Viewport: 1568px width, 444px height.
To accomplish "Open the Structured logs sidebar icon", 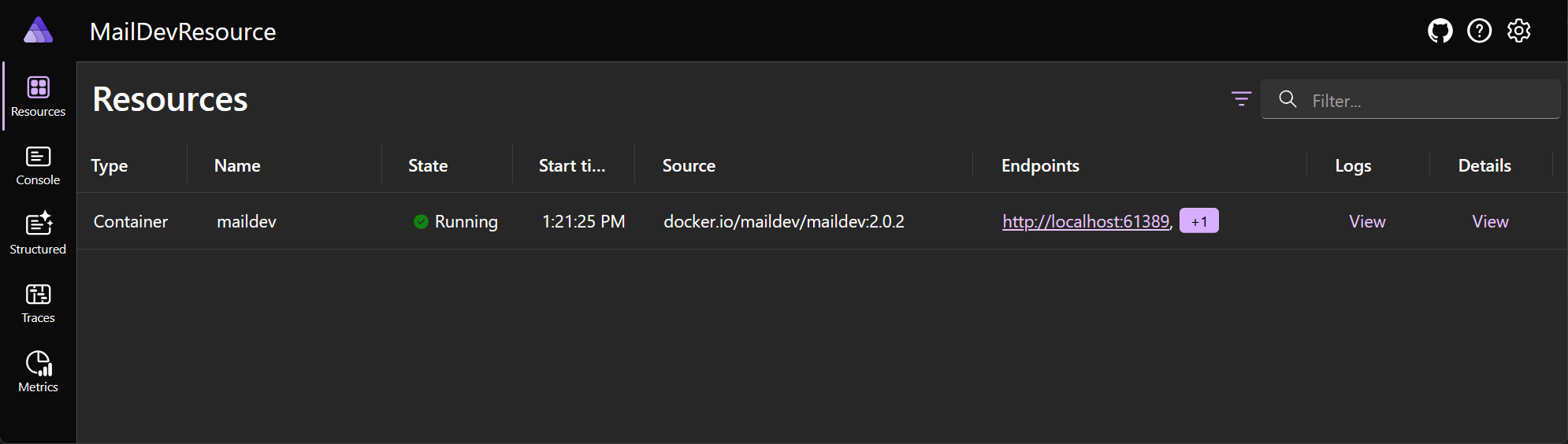I will click(x=38, y=234).
